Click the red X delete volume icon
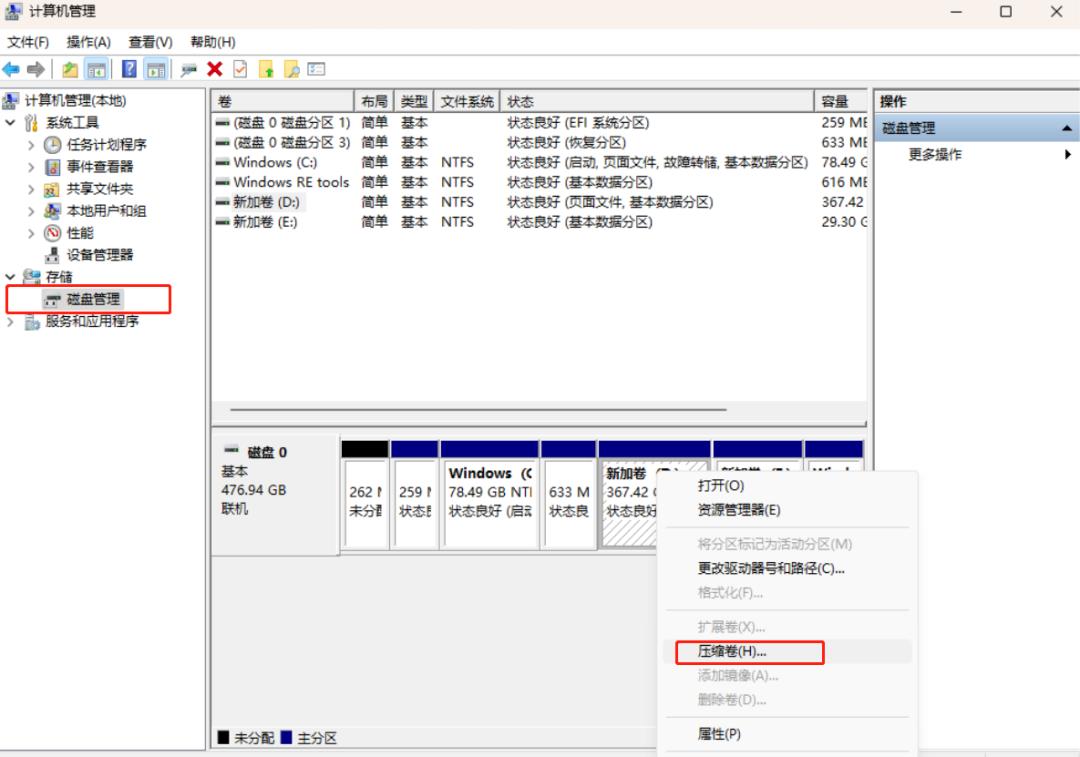 [x=214, y=69]
